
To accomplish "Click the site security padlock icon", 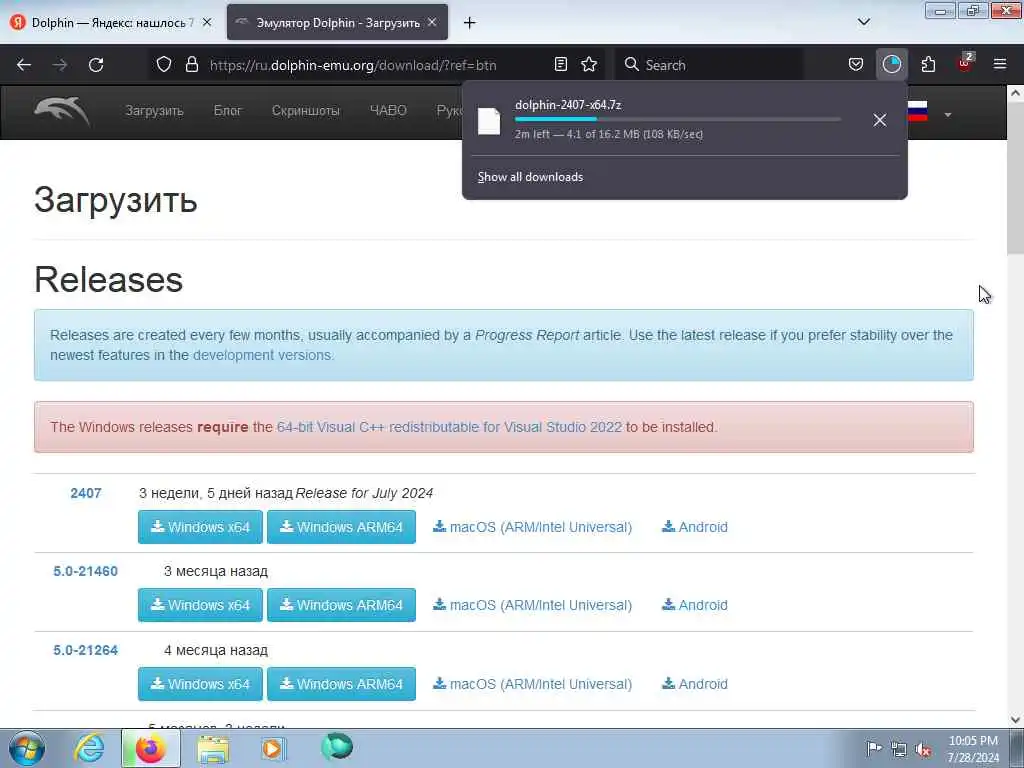I will [x=191, y=65].
